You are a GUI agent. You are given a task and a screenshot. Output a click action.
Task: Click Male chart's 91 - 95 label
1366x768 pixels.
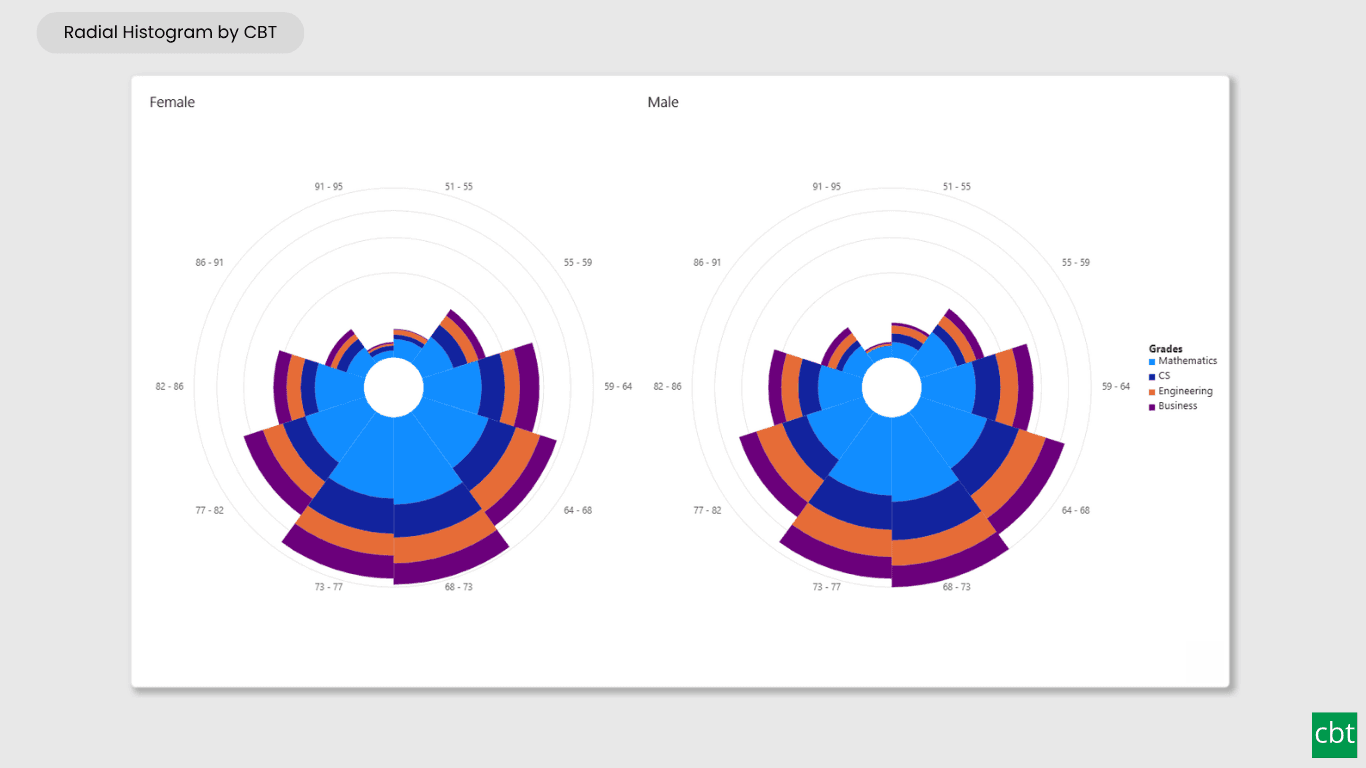[x=826, y=187]
